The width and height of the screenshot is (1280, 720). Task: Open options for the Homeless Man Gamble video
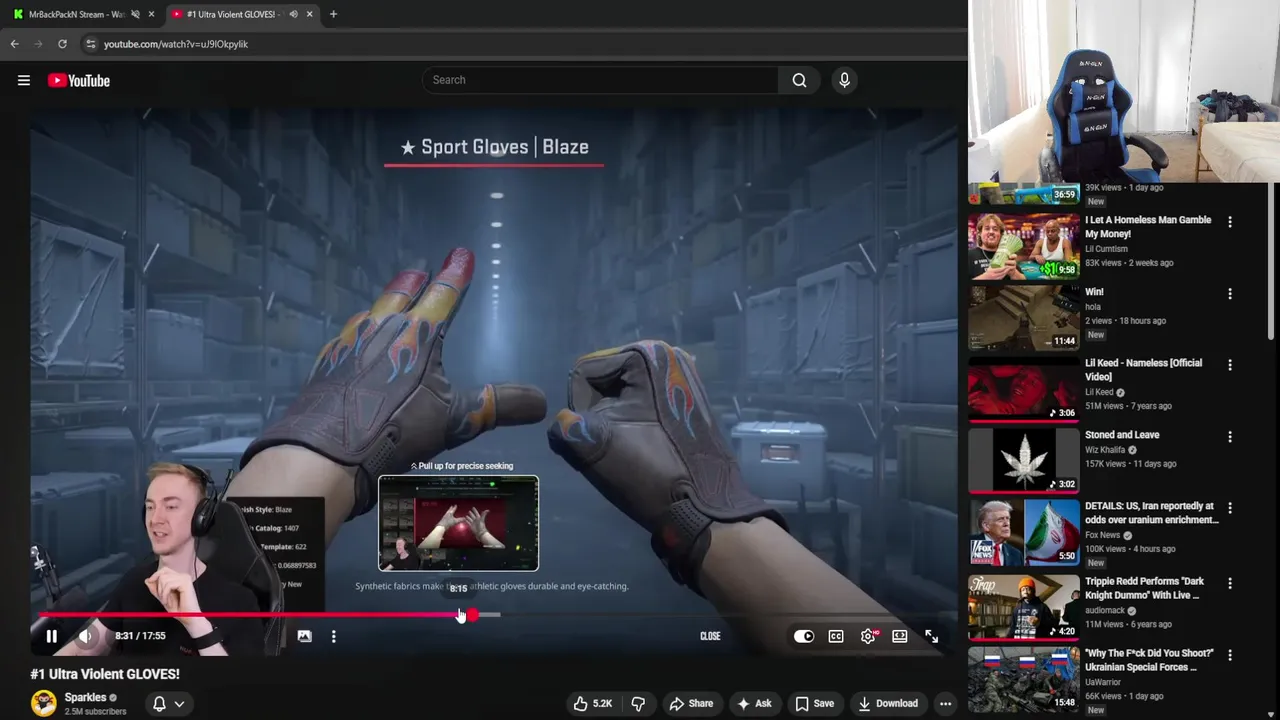point(1230,222)
